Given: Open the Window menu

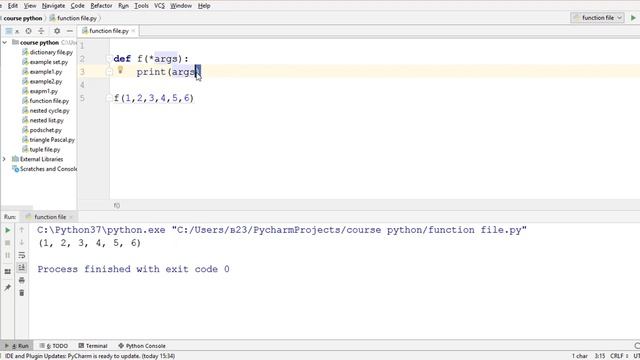Looking at the screenshot, I should click(181, 6).
